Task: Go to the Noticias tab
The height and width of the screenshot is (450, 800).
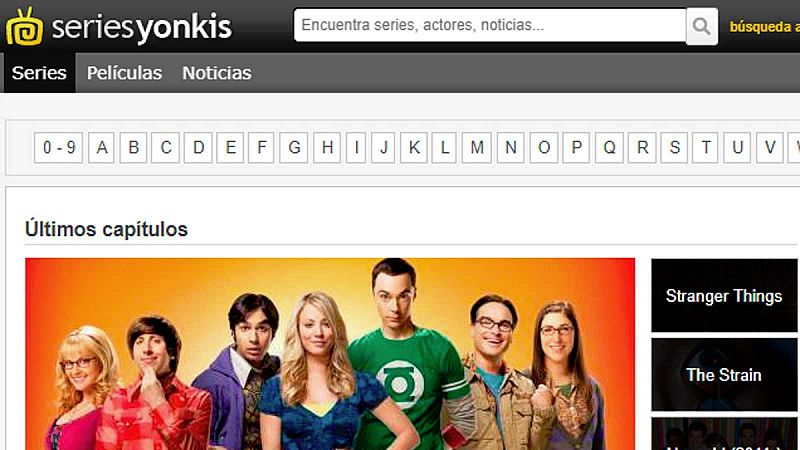Action: tap(217, 73)
